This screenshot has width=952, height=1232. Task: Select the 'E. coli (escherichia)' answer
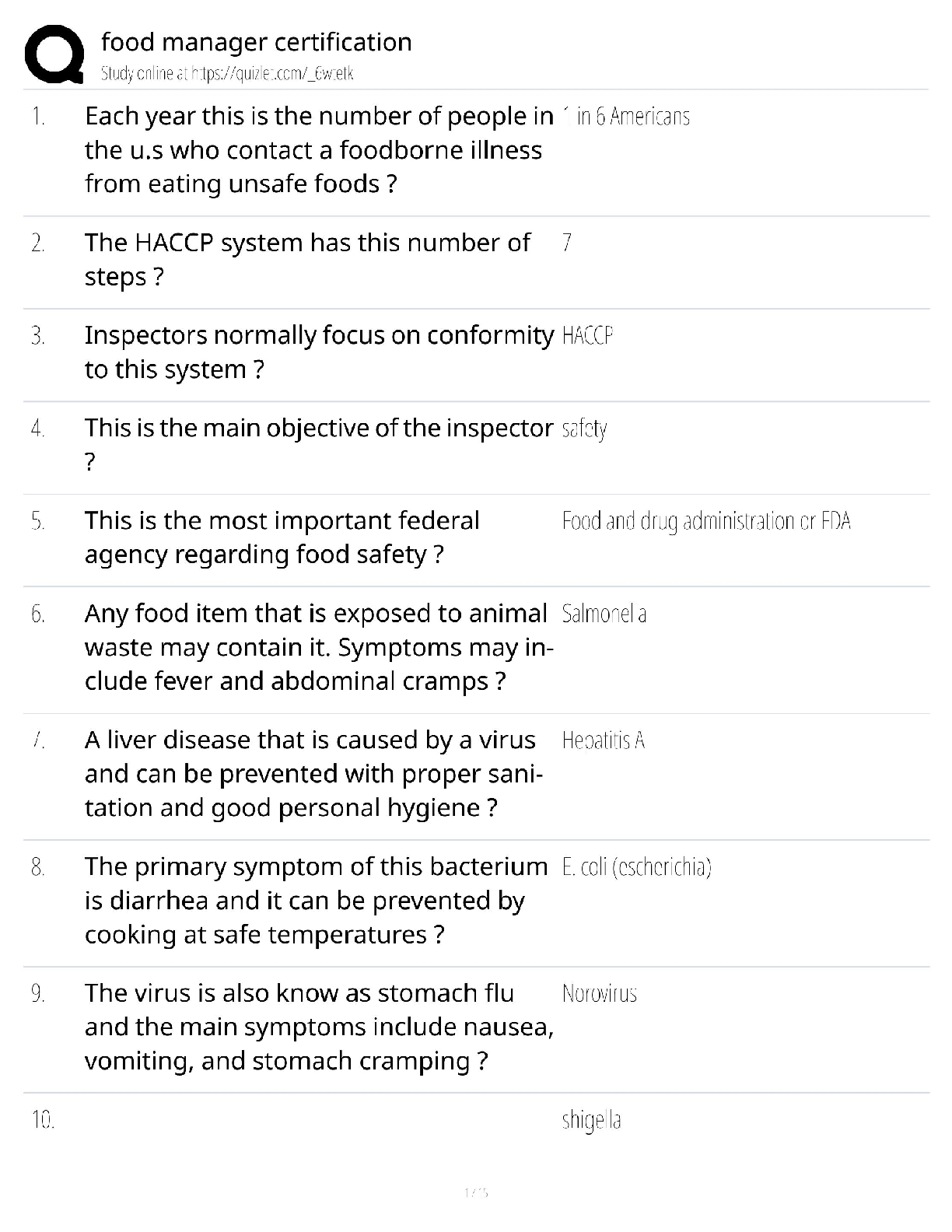[x=636, y=867]
